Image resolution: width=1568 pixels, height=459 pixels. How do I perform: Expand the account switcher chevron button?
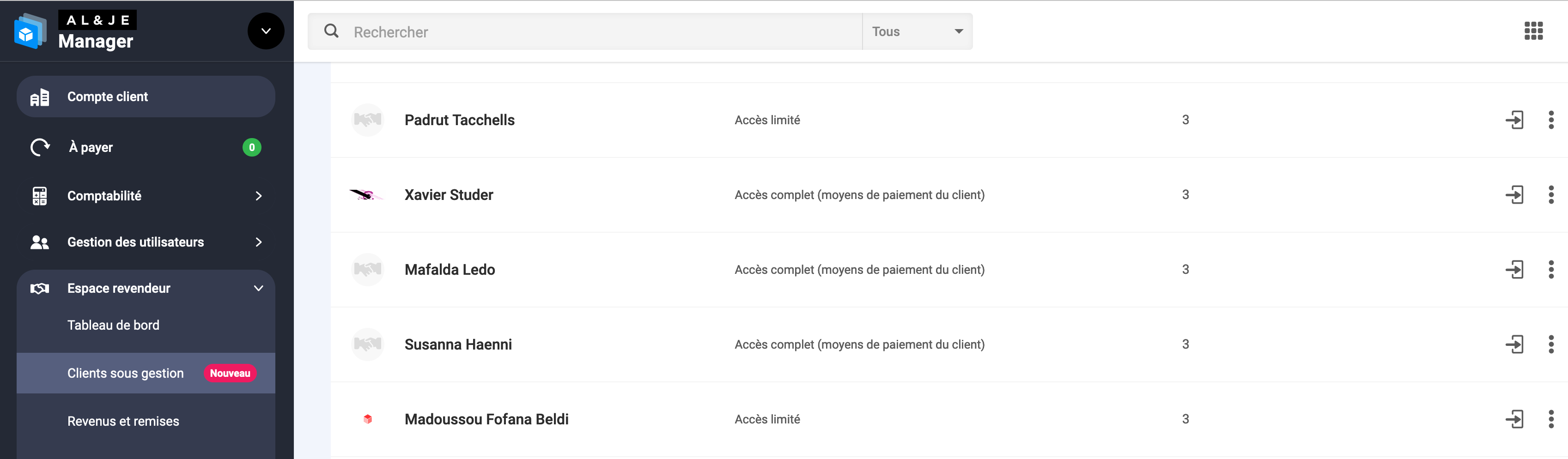pyautogui.click(x=265, y=31)
